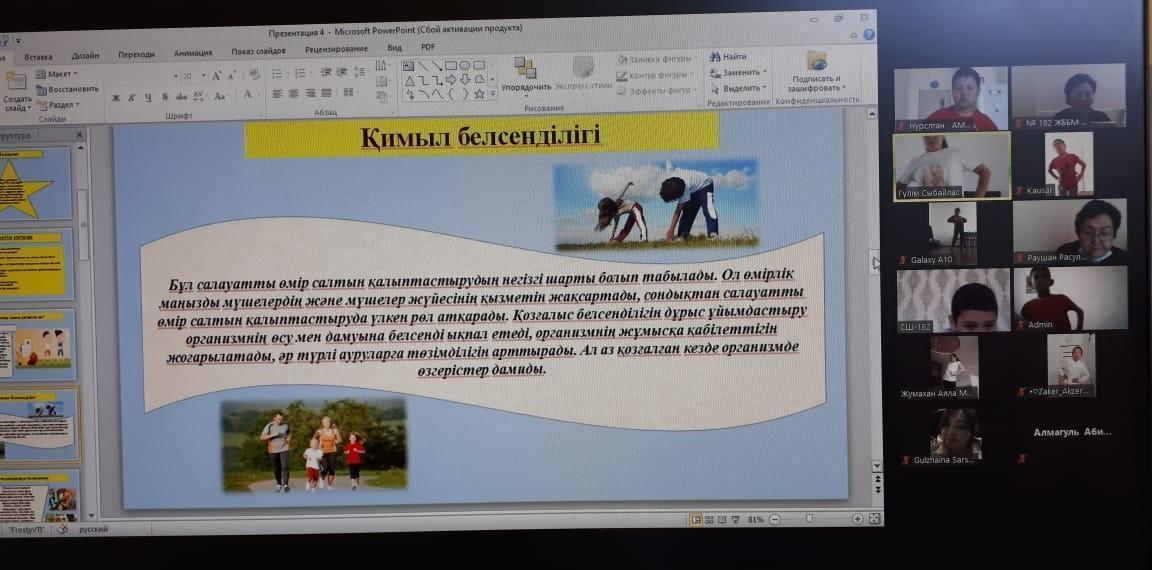Open the Вставка ribbon tab

[x=38, y=56]
